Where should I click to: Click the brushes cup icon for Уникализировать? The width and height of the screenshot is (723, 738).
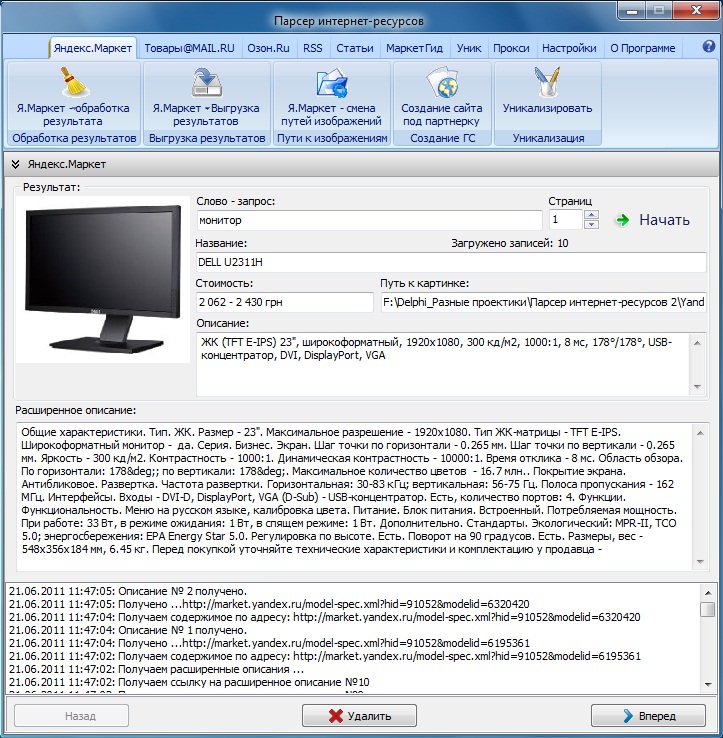(547, 83)
